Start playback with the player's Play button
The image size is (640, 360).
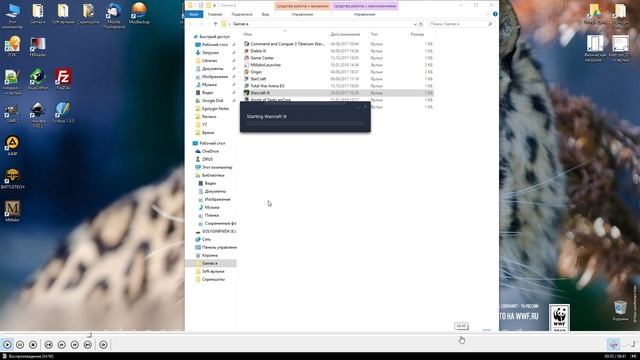click(x=7, y=345)
